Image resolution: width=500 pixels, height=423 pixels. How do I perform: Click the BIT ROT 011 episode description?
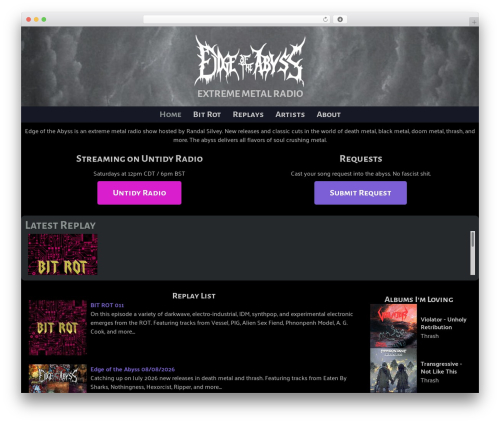click(x=222, y=323)
